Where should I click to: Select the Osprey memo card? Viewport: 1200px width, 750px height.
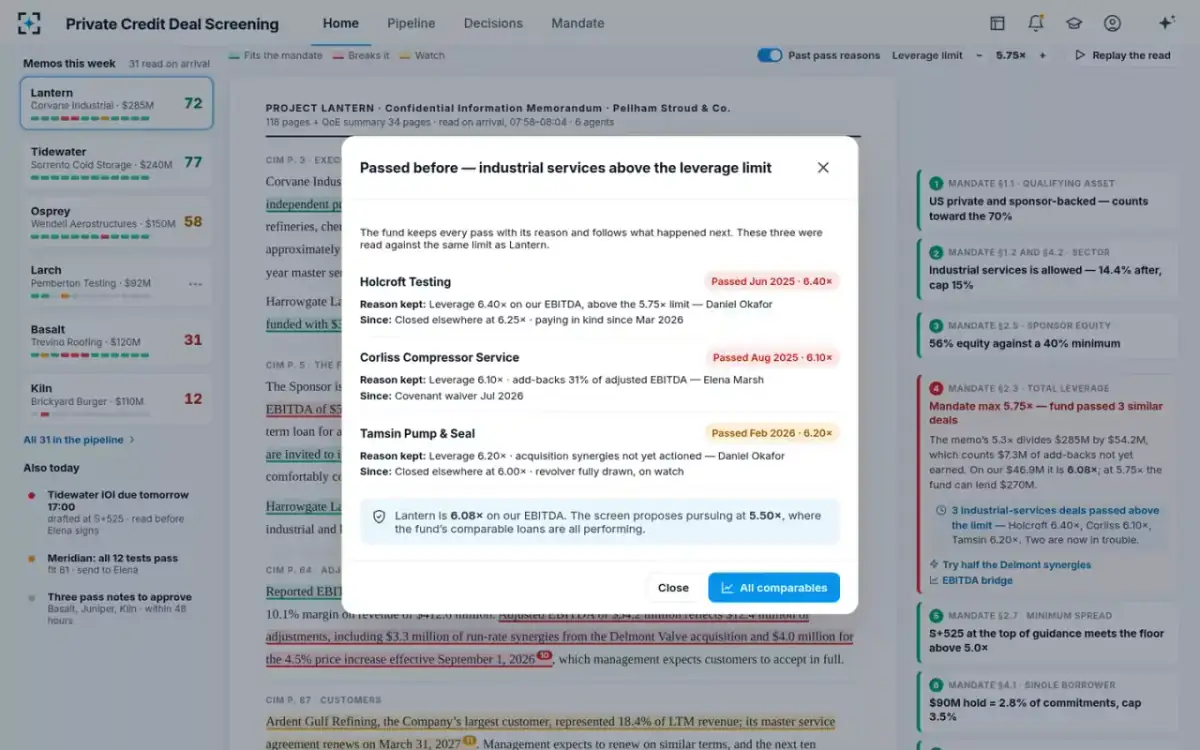point(116,222)
